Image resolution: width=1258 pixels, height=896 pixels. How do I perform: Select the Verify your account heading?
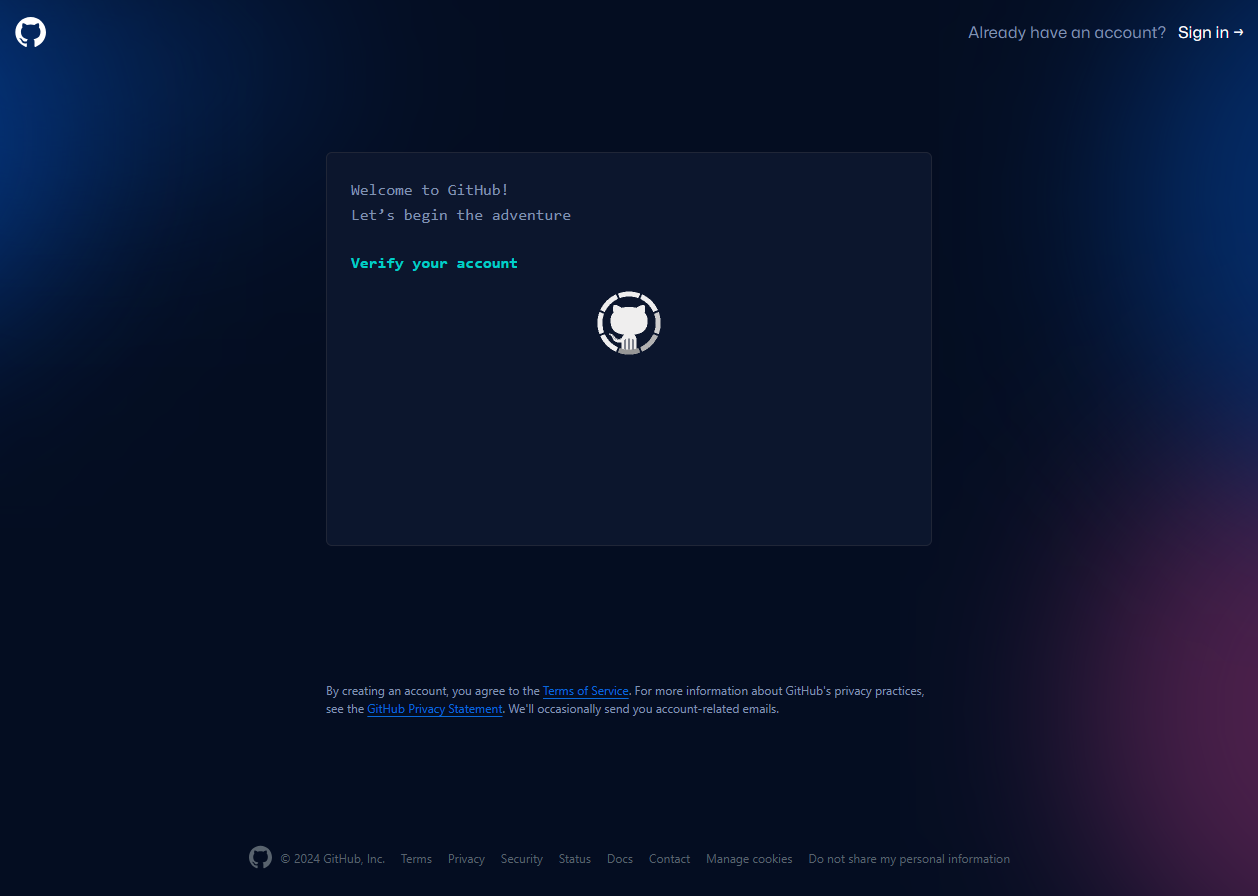pyautogui.click(x=434, y=262)
